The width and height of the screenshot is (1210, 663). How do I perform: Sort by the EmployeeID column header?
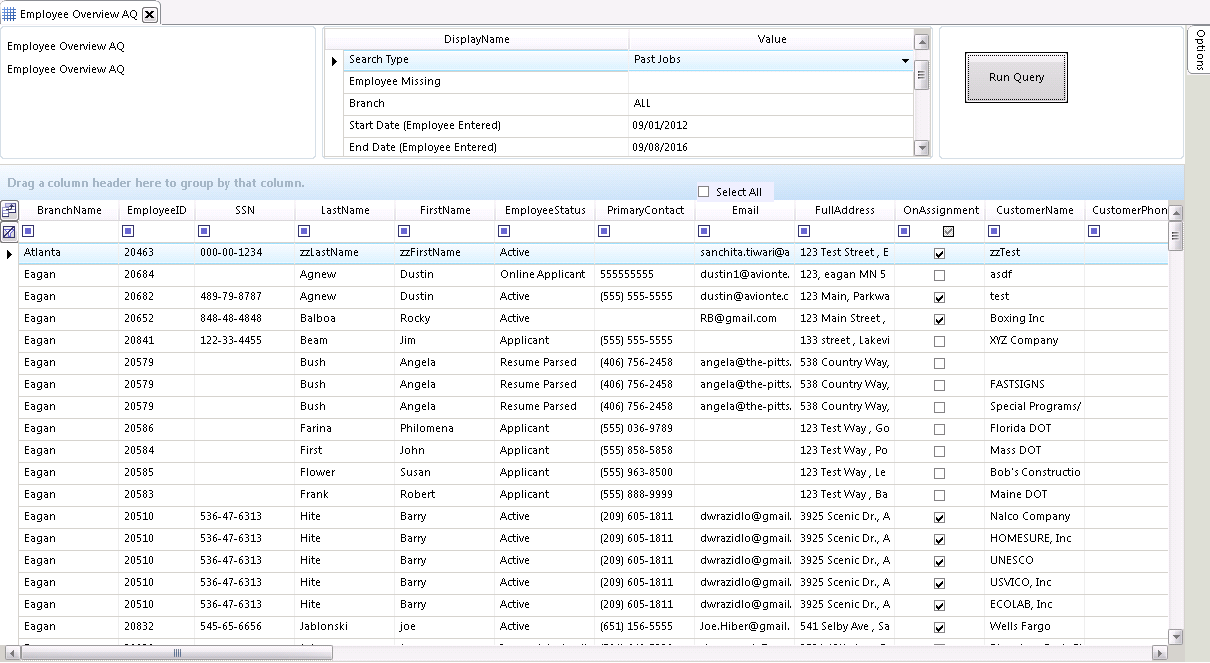coord(157,210)
